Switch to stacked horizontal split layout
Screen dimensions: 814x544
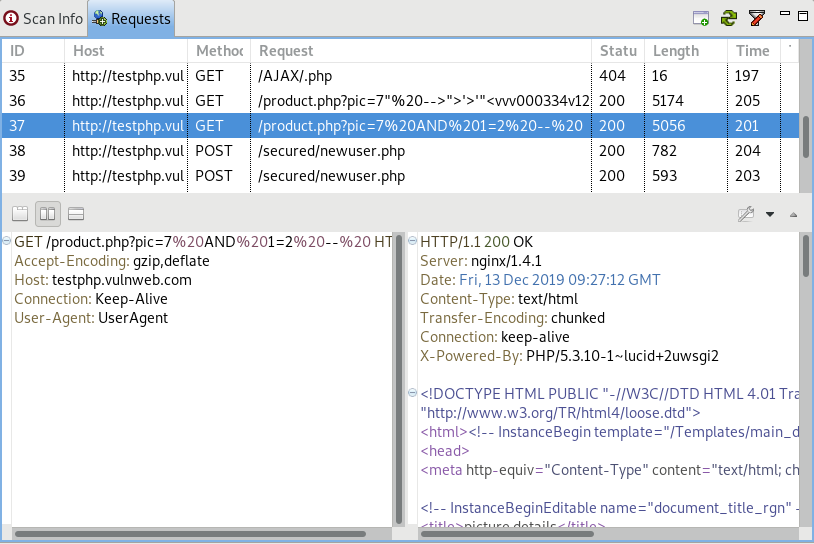coord(75,214)
